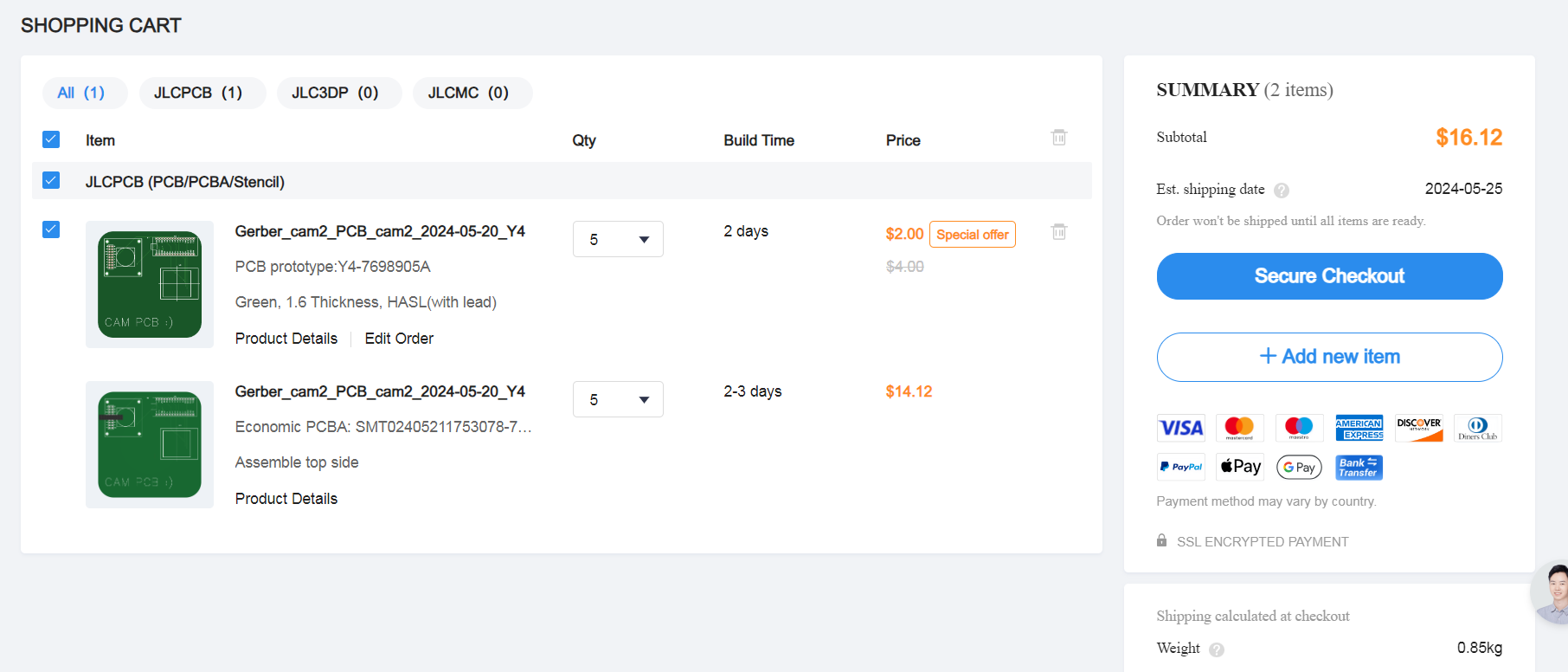The image size is (1568, 672).
Task: Select the Apple Pay icon
Action: [x=1239, y=467]
